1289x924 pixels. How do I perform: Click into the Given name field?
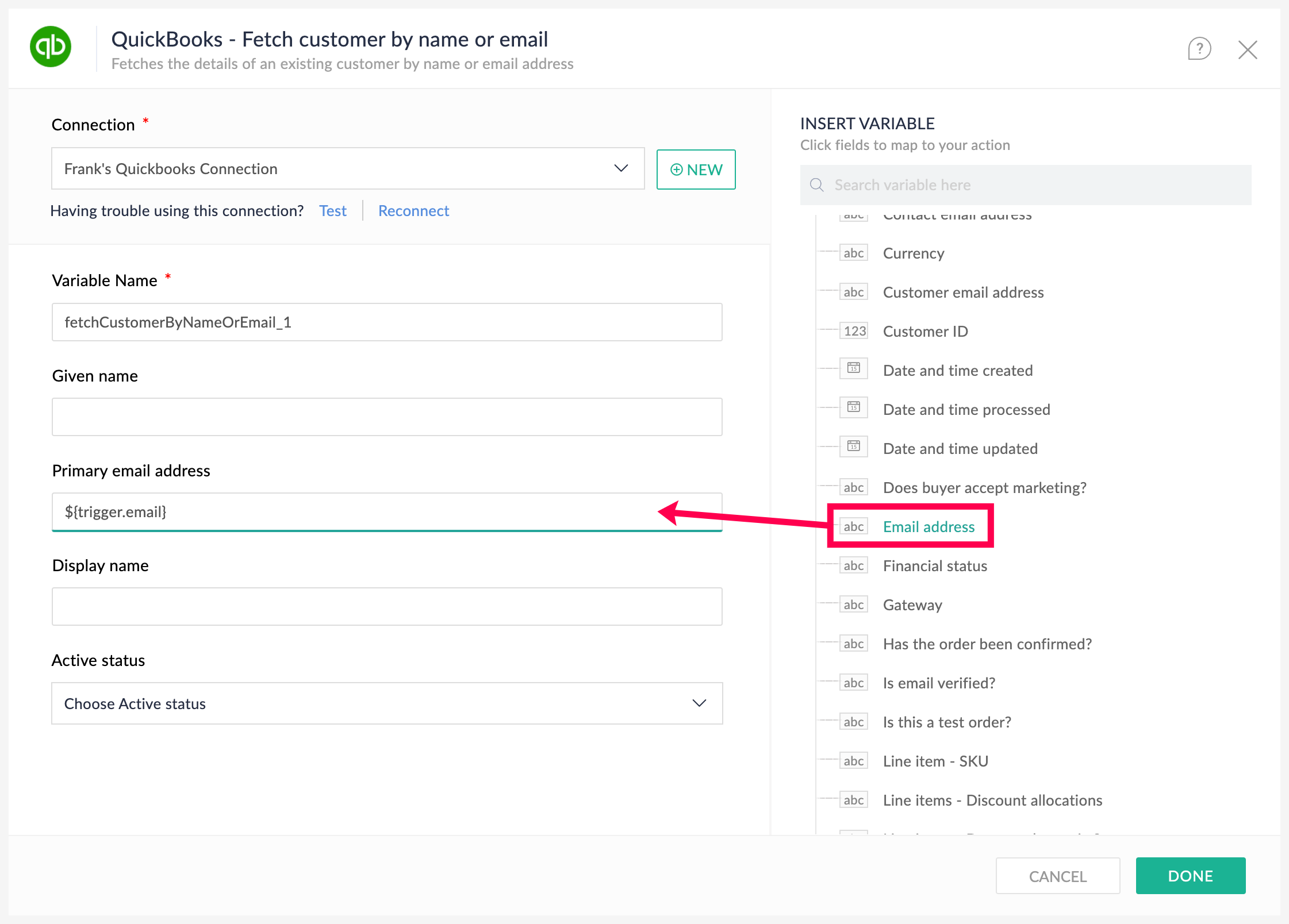coord(387,417)
